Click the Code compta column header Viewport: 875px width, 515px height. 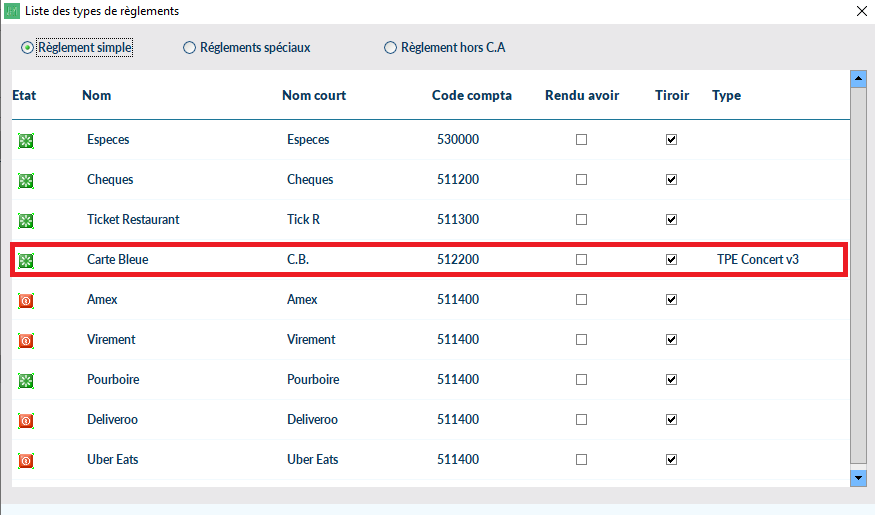471,96
